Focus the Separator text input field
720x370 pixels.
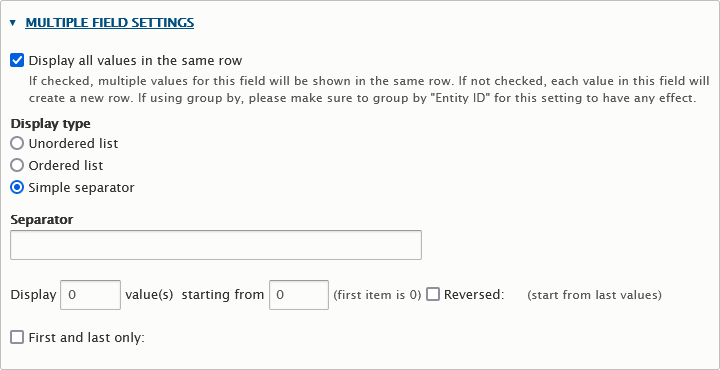pyautogui.click(x=216, y=245)
